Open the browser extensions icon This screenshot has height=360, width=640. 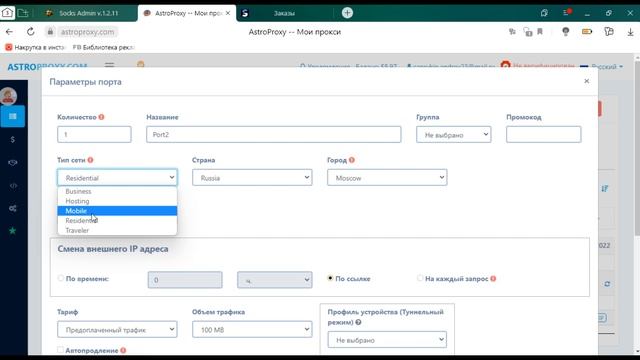coord(609,31)
